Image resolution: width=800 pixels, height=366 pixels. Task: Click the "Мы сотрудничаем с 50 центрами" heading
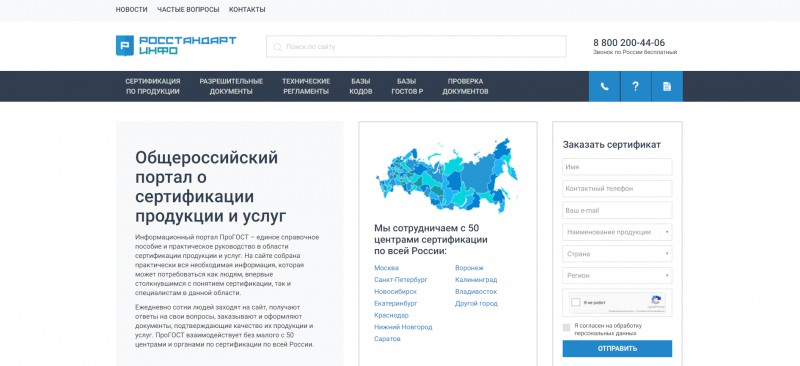click(x=431, y=239)
